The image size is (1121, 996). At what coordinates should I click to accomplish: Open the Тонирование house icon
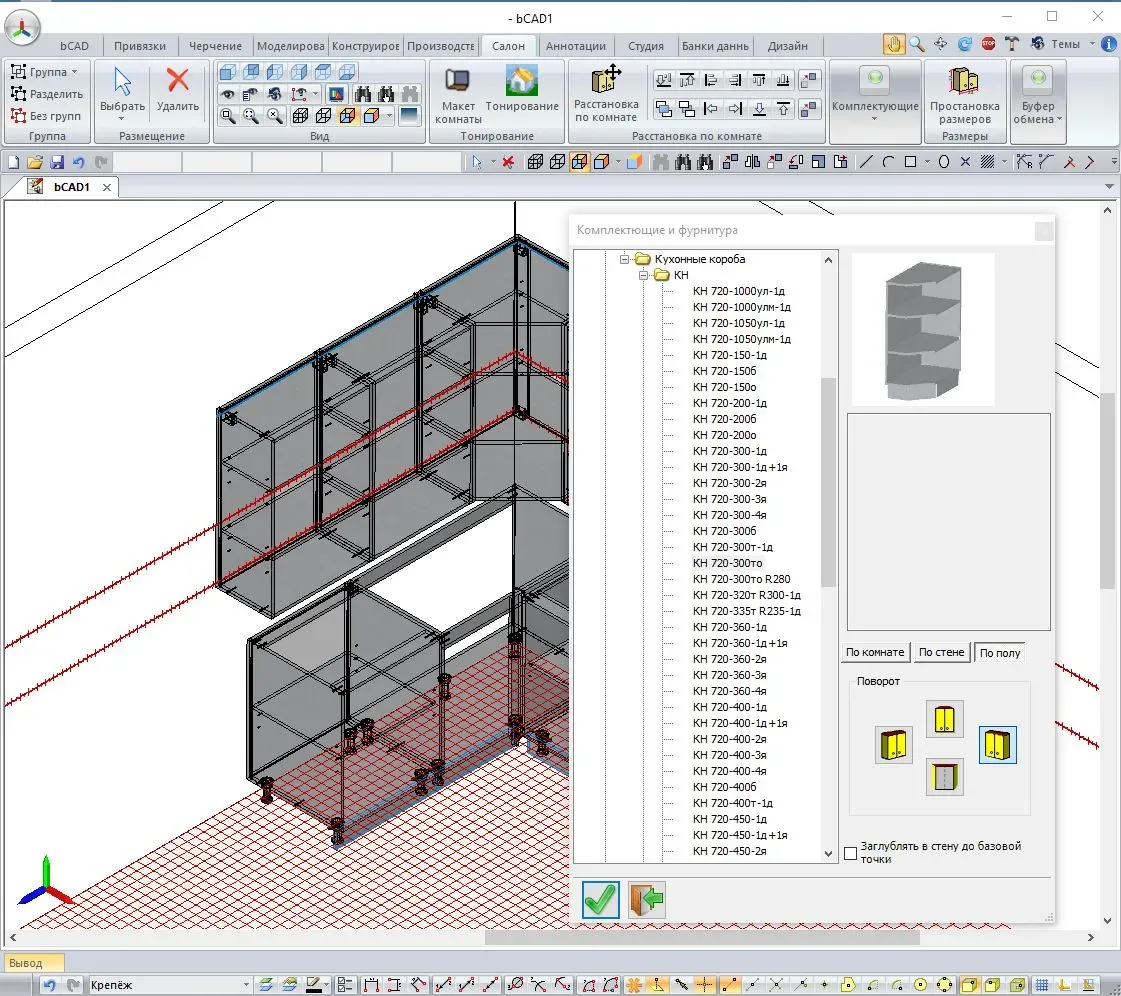[x=522, y=82]
